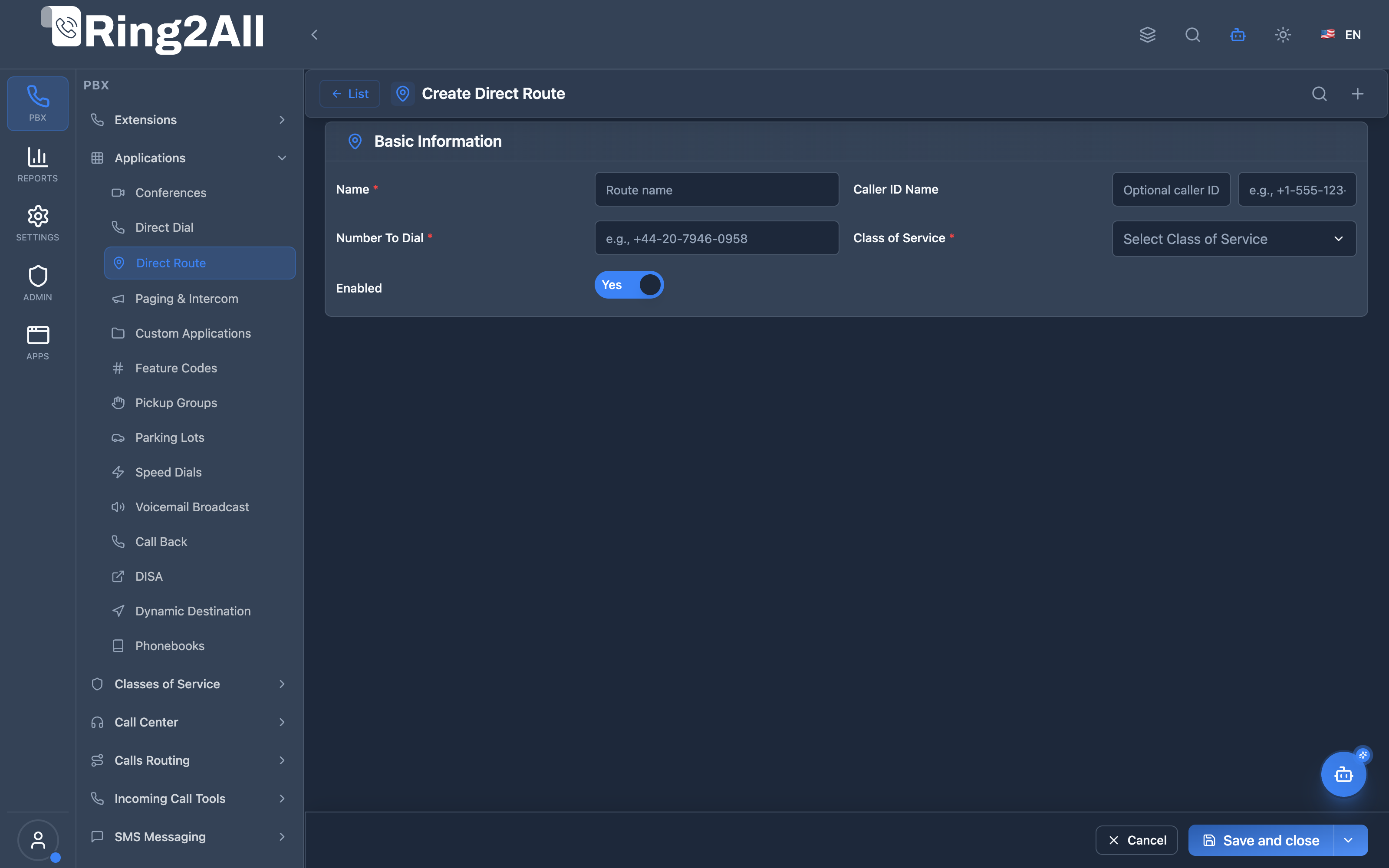
Task: Open Voicemail Broadcast page
Action: (x=200, y=507)
